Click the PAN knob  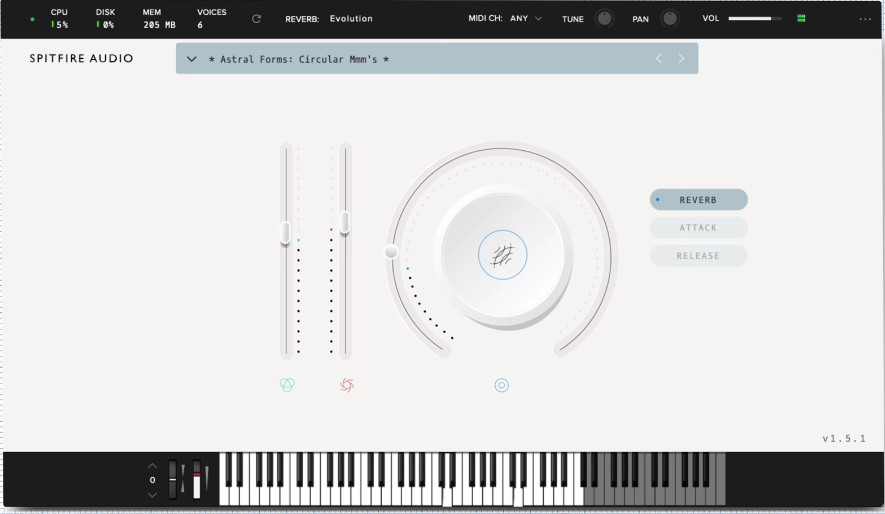point(669,19)
